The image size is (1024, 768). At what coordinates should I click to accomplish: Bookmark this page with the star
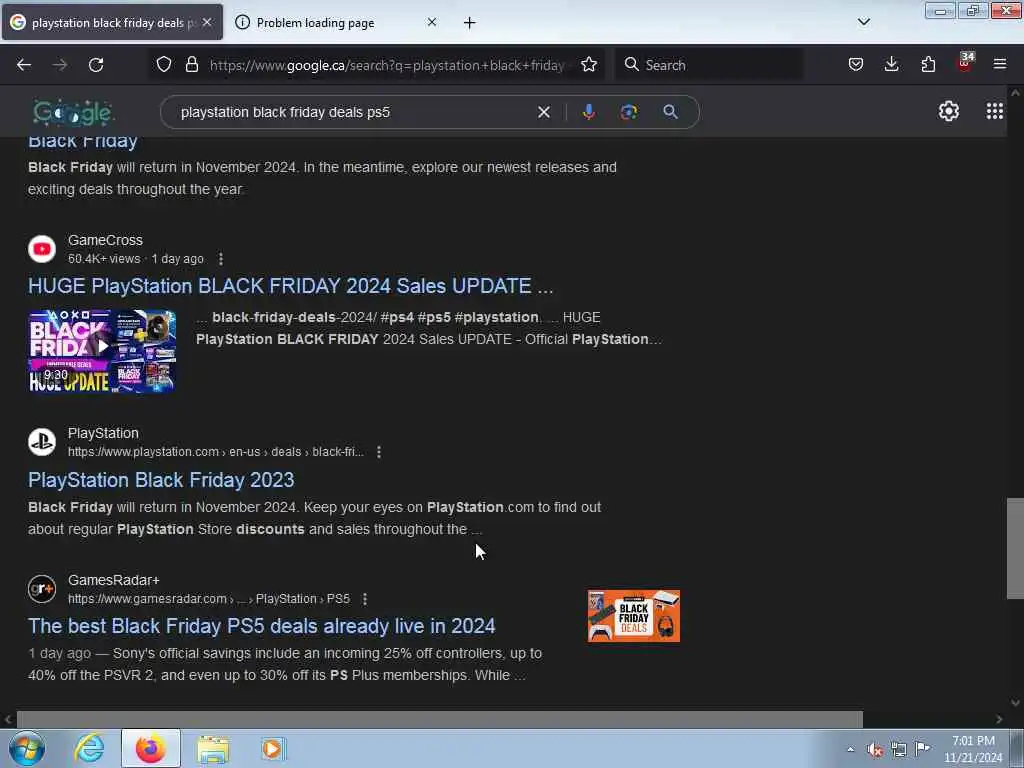[x=588, y=65]
